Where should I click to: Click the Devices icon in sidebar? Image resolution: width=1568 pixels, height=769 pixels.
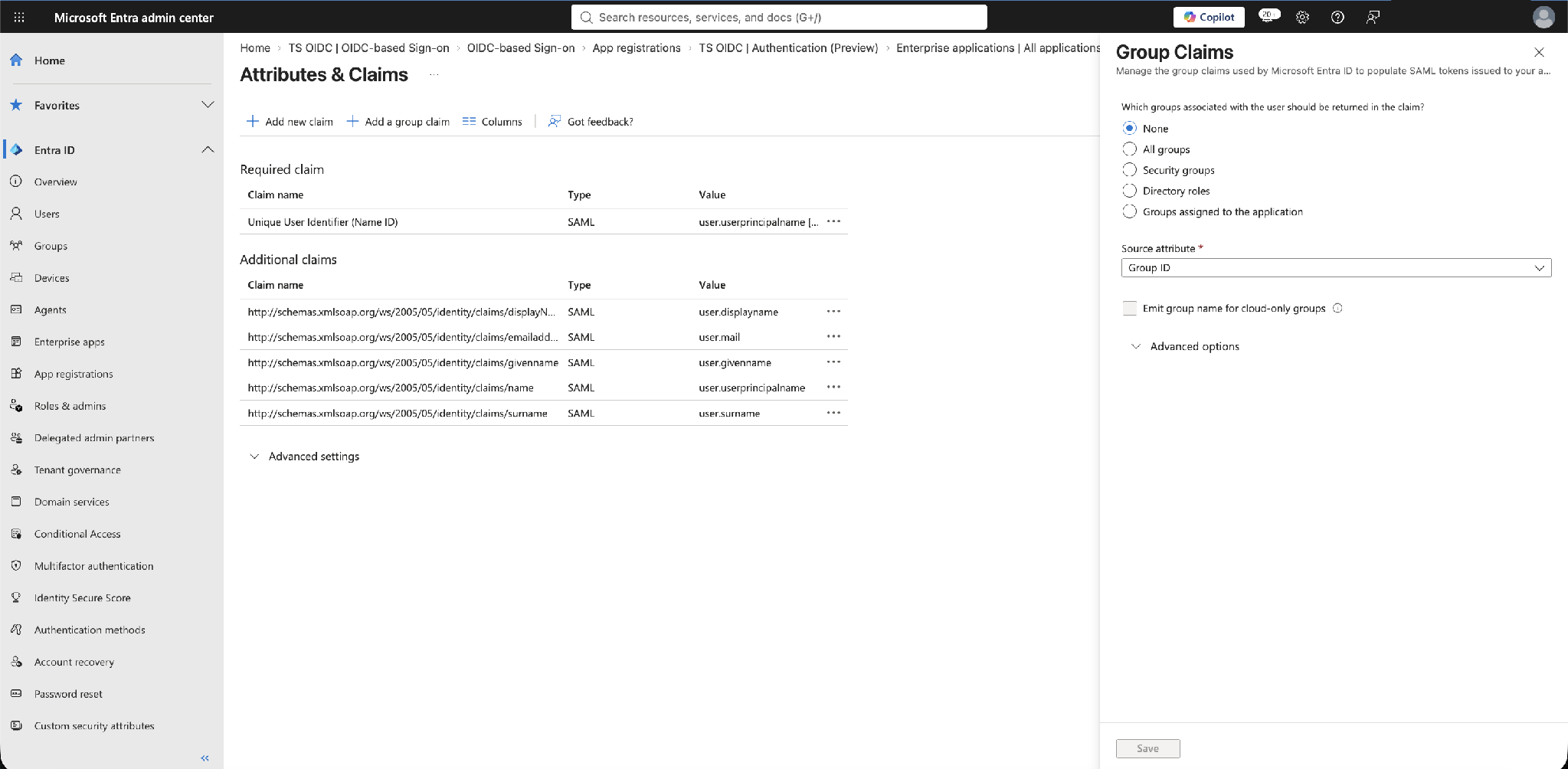pyautogui.click(x=16, y=277)
